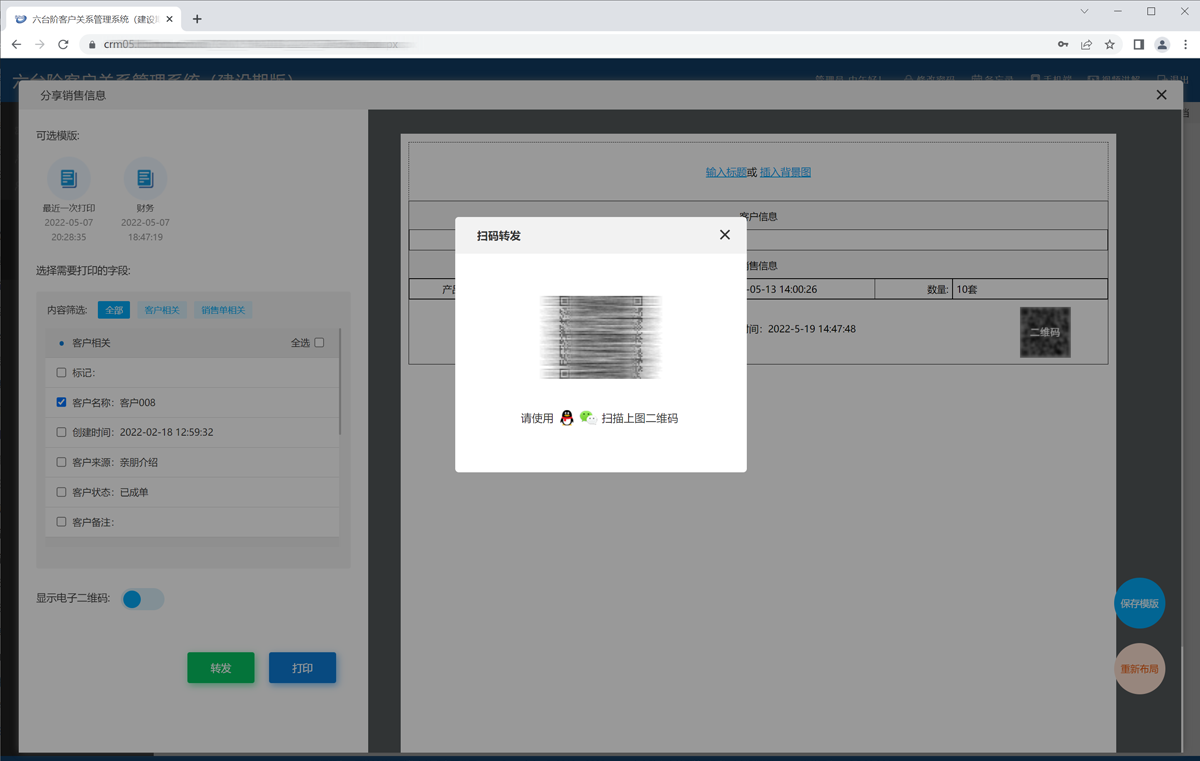Open the 插入背景图 link
This screenshot has width=1200, height=761.
coord(785,172)
